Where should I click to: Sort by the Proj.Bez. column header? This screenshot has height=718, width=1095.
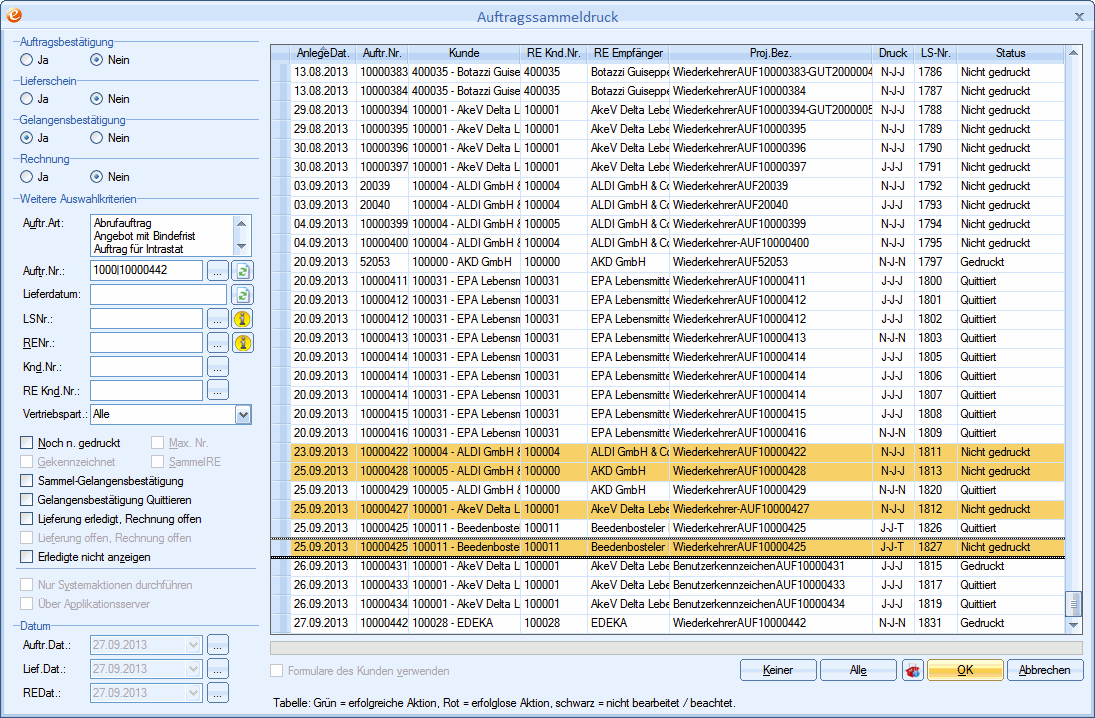point(770,53)
